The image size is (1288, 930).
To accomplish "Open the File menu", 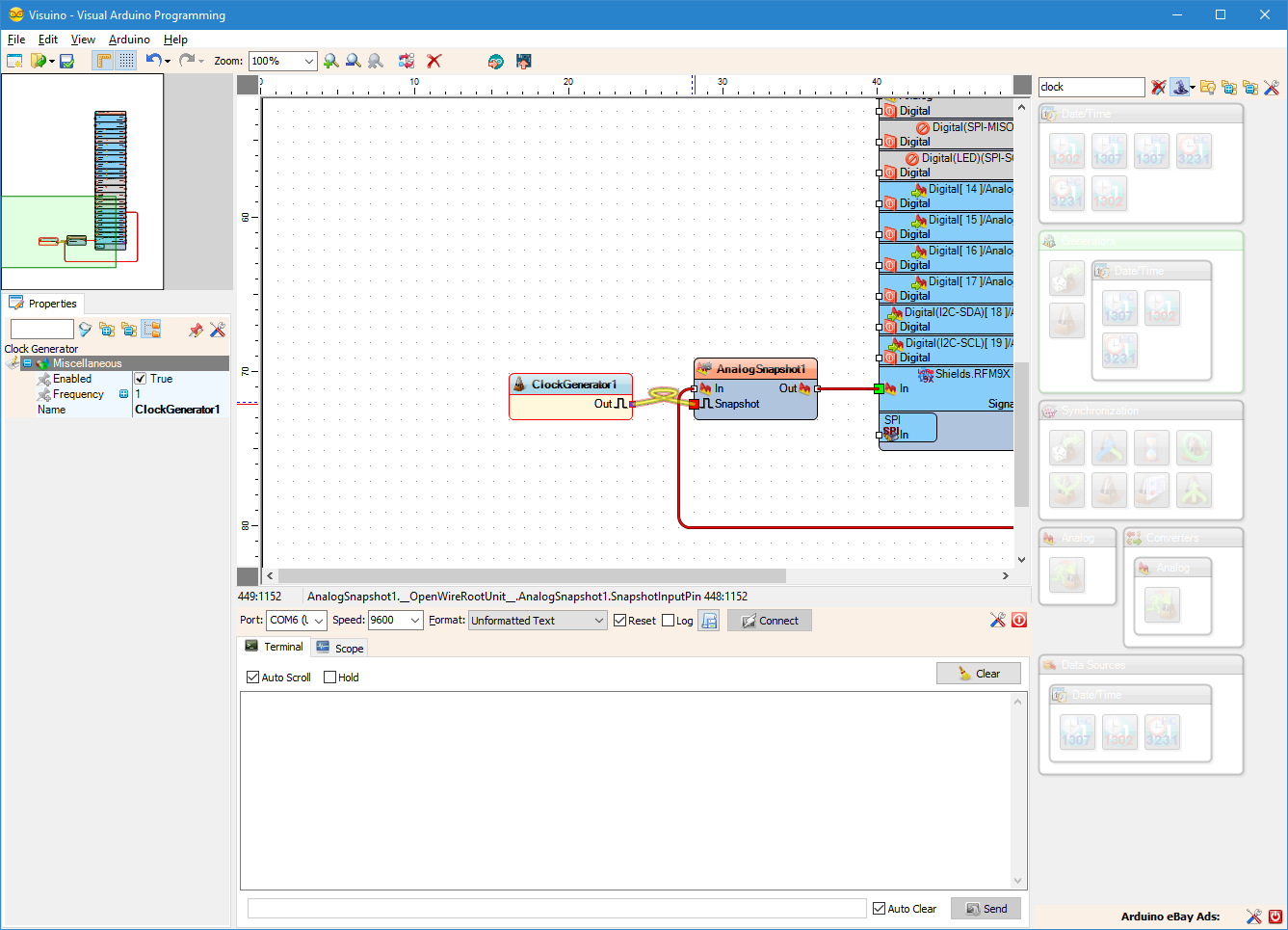I will (16, 40).
